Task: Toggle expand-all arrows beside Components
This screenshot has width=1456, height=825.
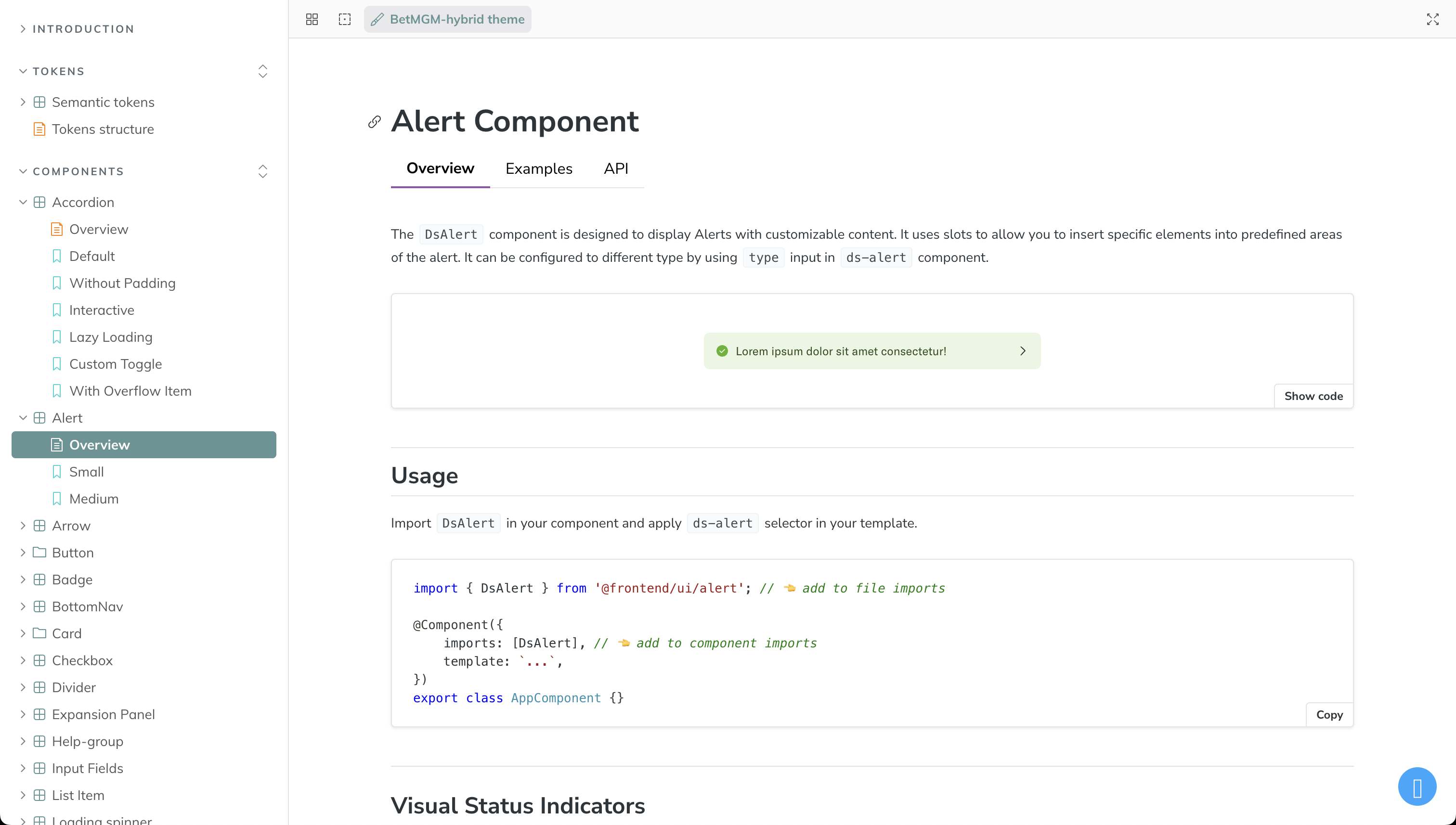Action: click(x=262, y=171)
